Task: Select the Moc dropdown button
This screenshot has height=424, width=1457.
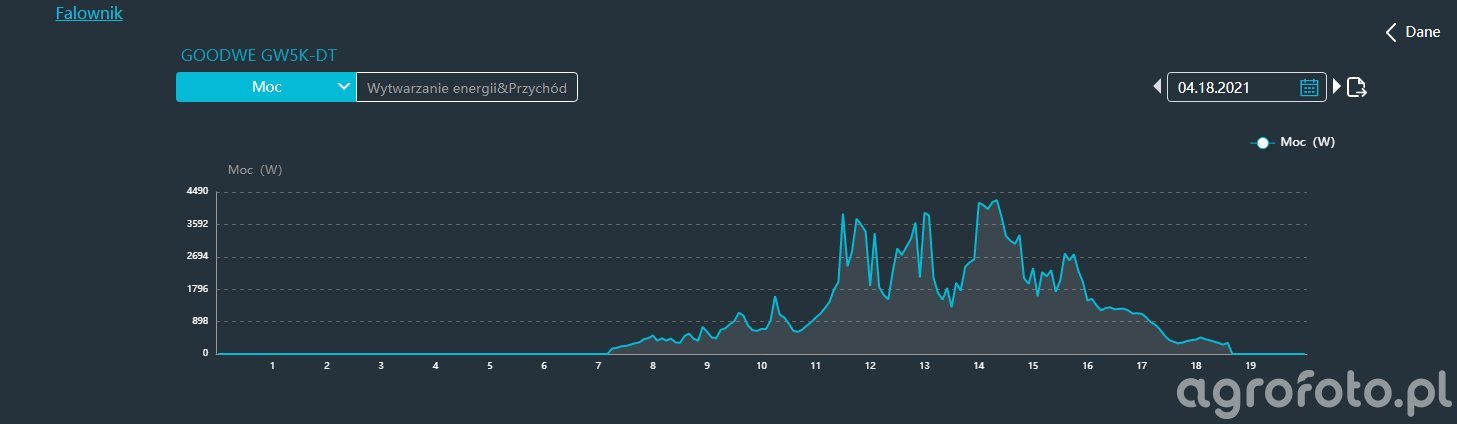Action: 266,87
